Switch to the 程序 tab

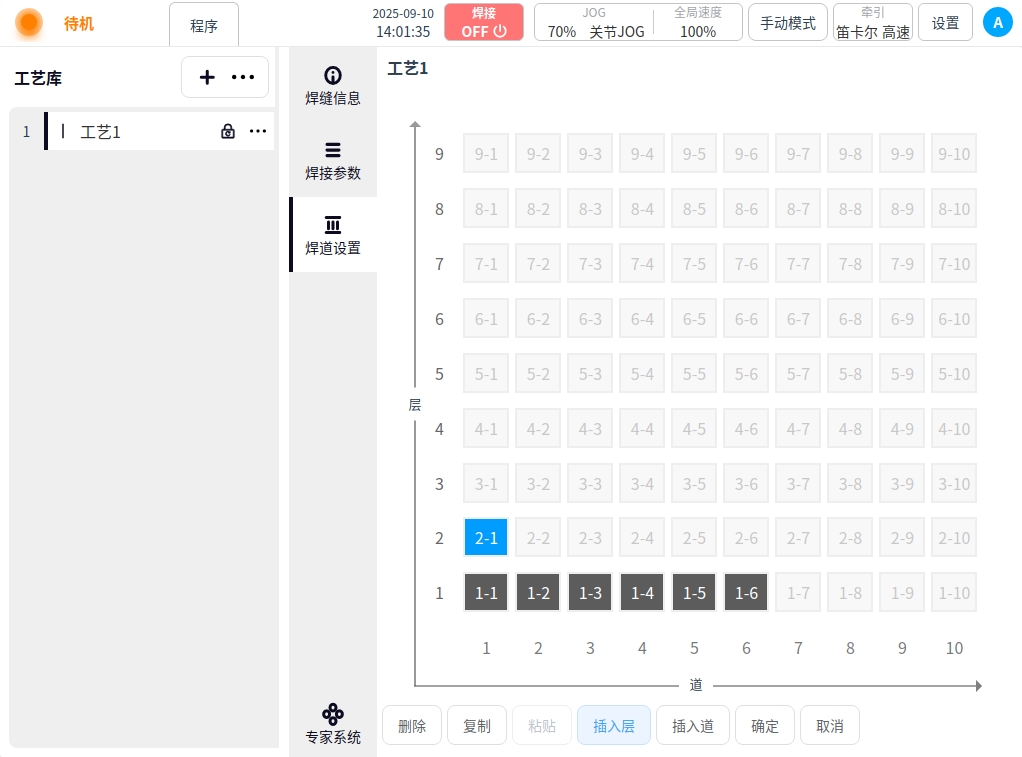tap(204, 26)
